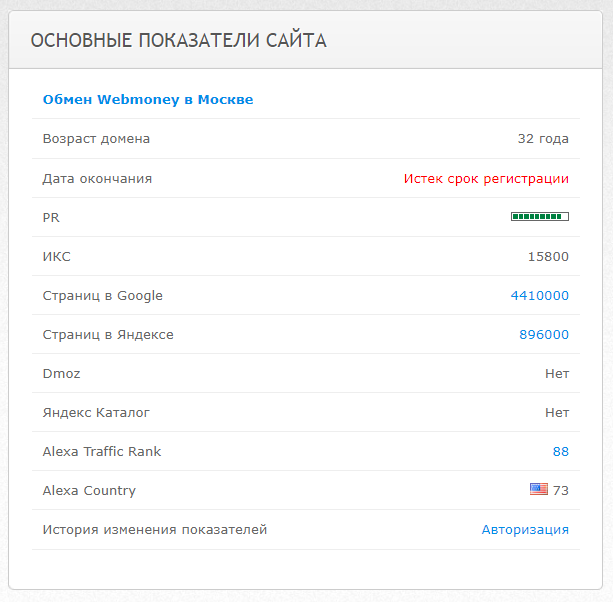Select the 73 Alexa Country value

coord(561,490)
